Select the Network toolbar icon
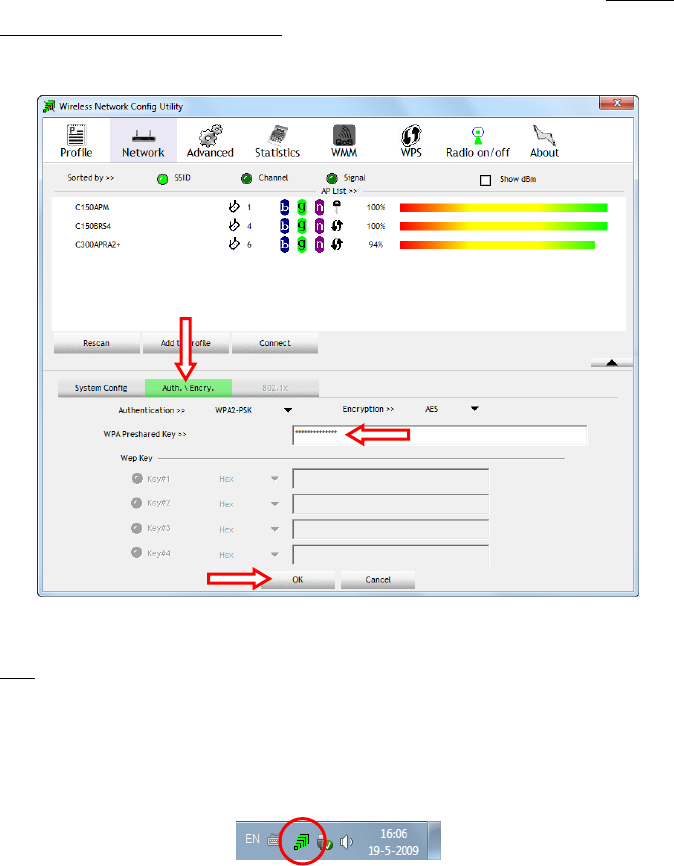This screenshot has height=866, width=674. tap(143, 141)
